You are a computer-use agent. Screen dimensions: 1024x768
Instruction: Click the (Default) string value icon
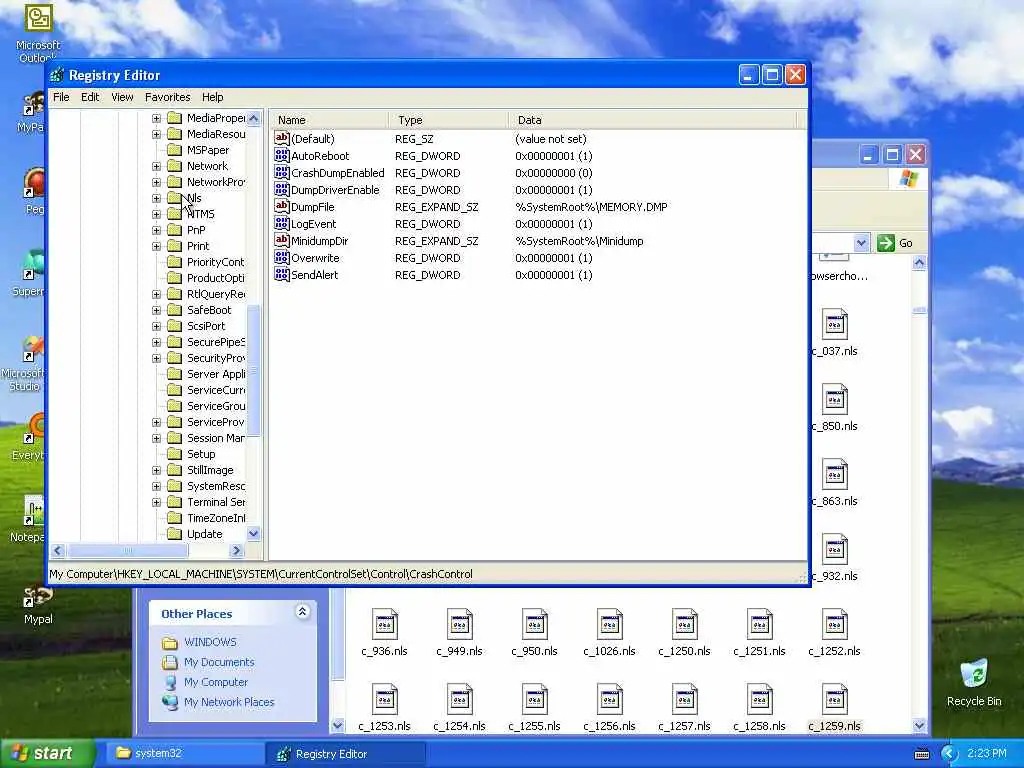[281, 138]
